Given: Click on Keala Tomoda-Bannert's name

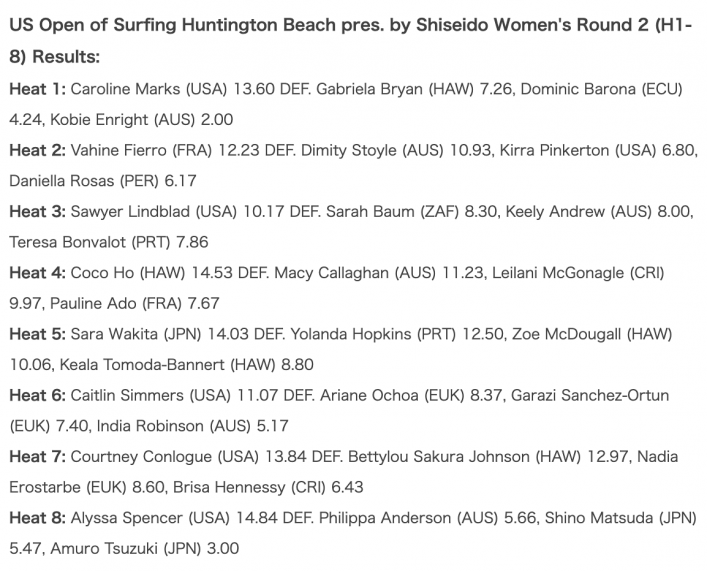Looking at the screenshot, I should (142, 365).
